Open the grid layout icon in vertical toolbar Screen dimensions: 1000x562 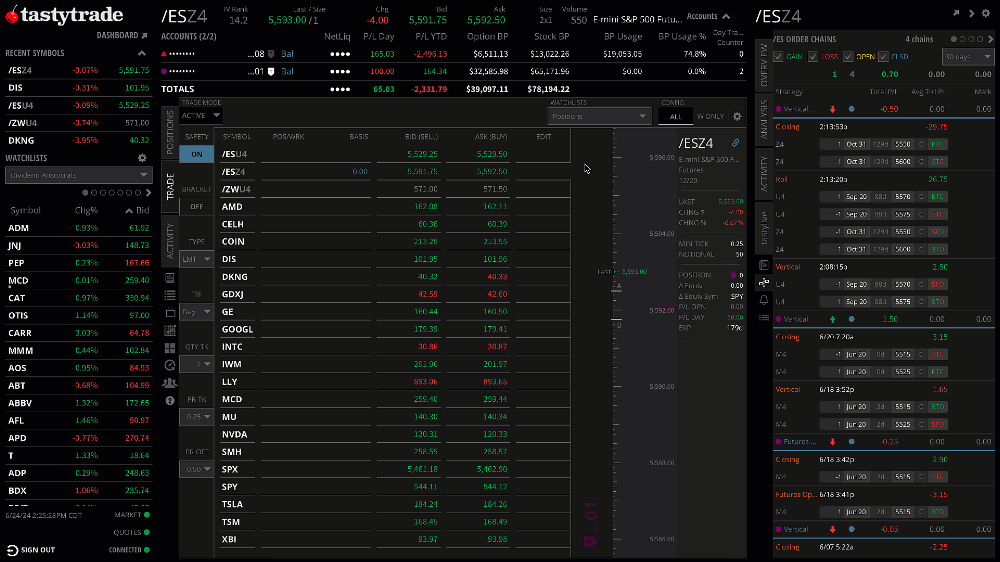(170, 348)
